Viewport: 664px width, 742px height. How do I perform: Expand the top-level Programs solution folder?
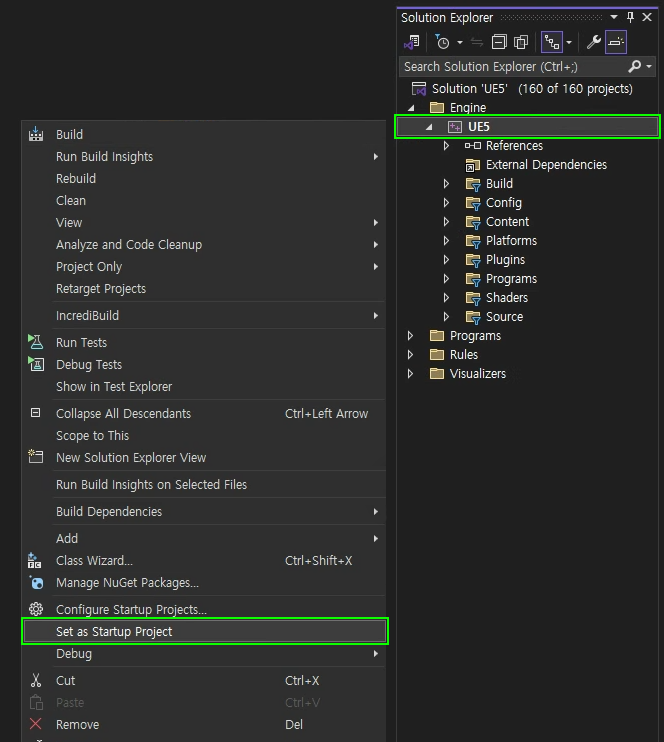[410, 336]
